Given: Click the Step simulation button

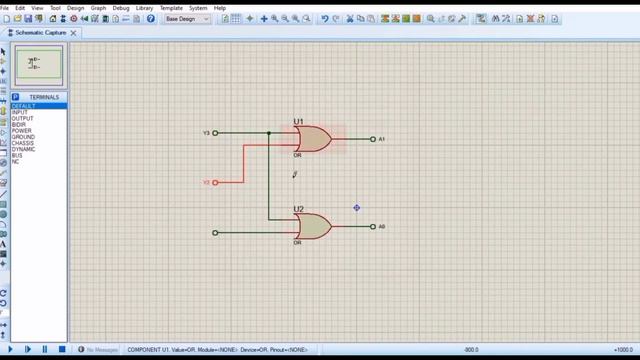Looking at the screenshot, I should (28, 349).
